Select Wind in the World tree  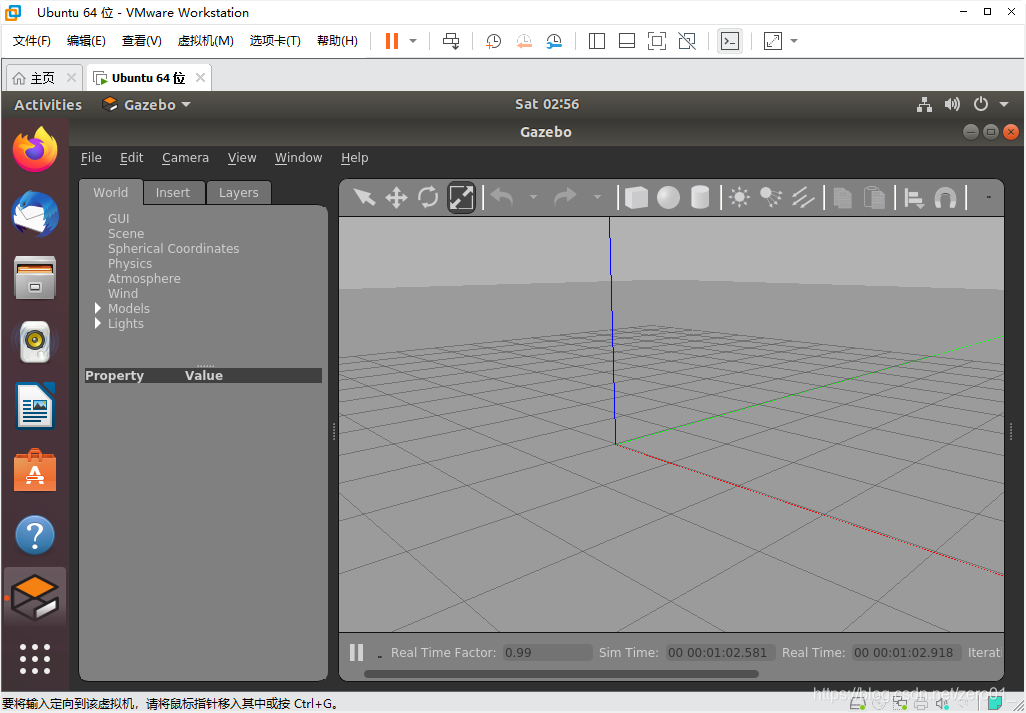click(123, 294)
